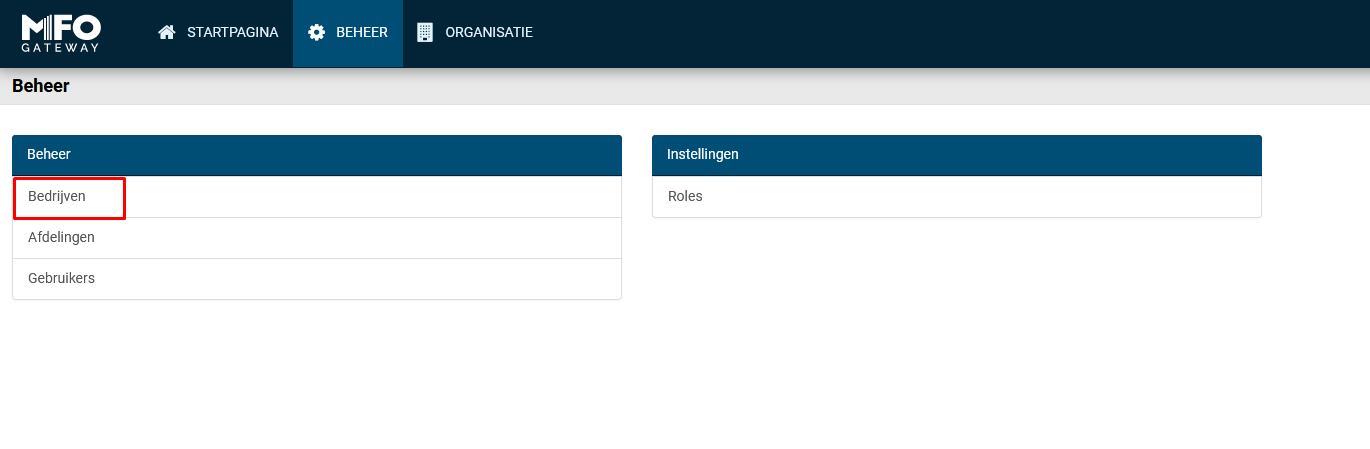The height and width of the screenshot is (449, 1370).
Task: Open the Roles link under Instellingen
Action: point(685,197)
